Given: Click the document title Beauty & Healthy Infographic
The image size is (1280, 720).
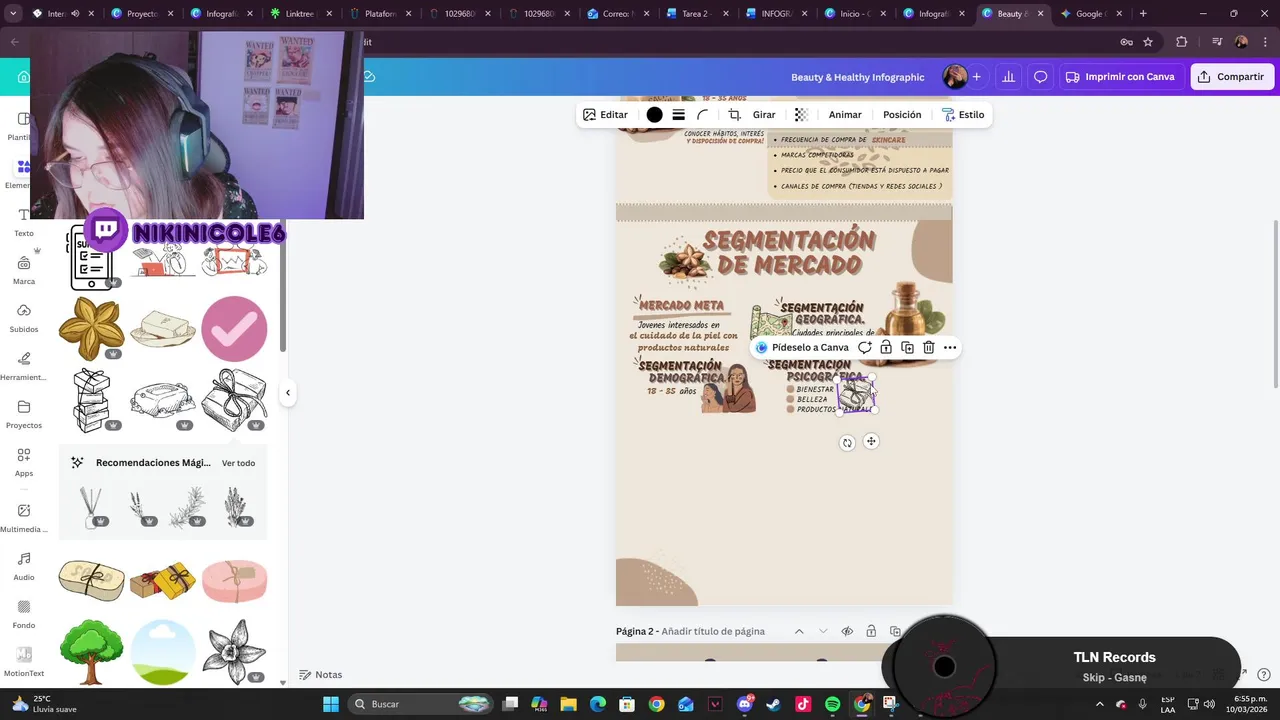Looking at the screenshot, I should point(858,77).
